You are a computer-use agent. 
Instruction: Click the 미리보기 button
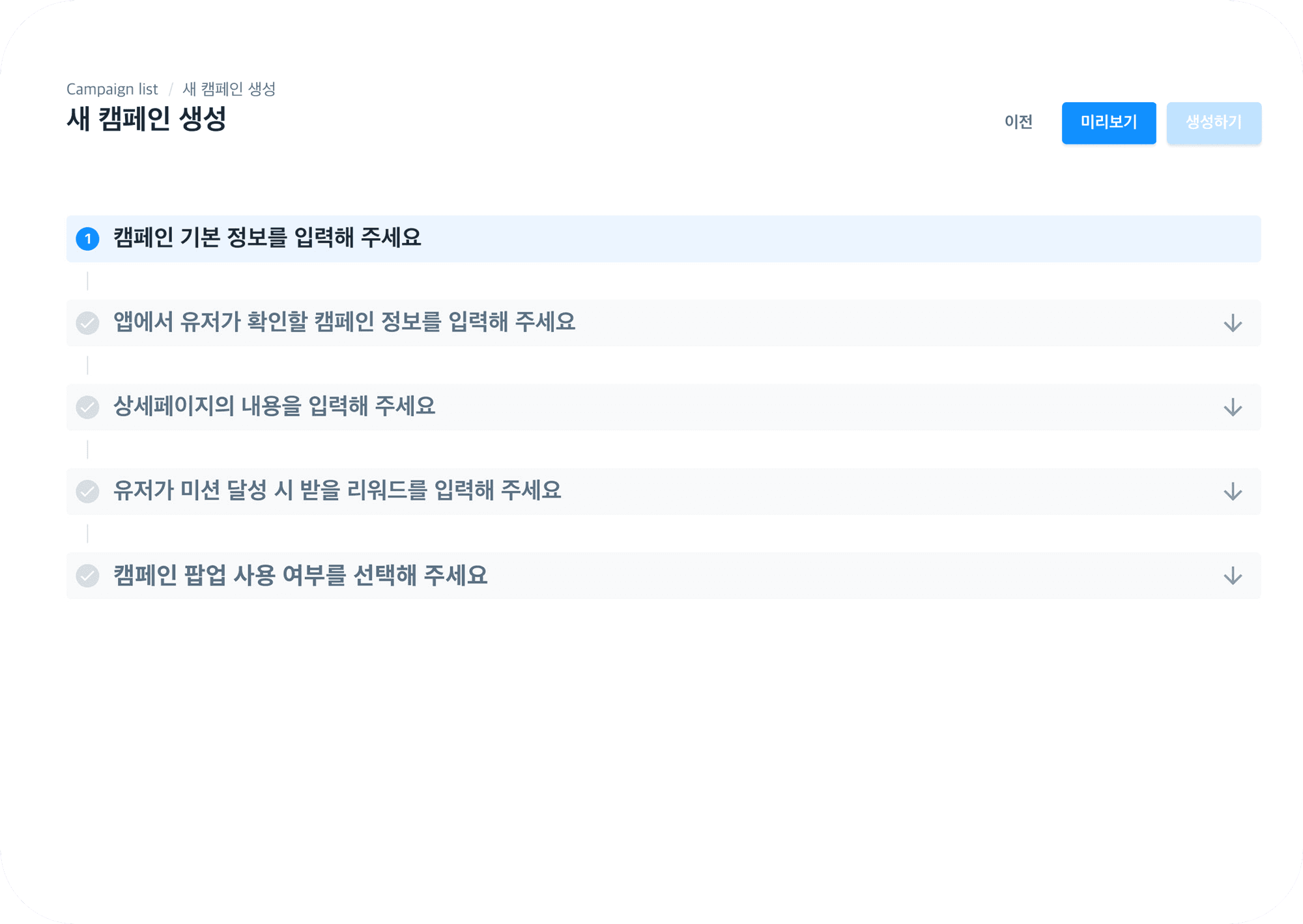(1109, 123)
